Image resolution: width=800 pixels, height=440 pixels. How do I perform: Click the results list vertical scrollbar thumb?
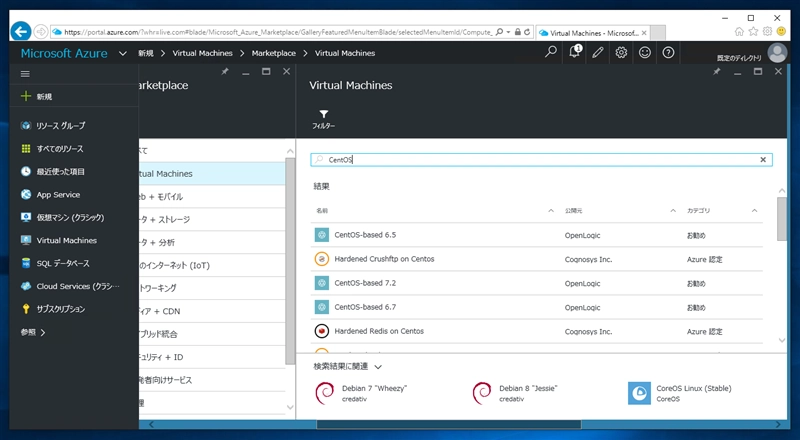coord(782,218)
